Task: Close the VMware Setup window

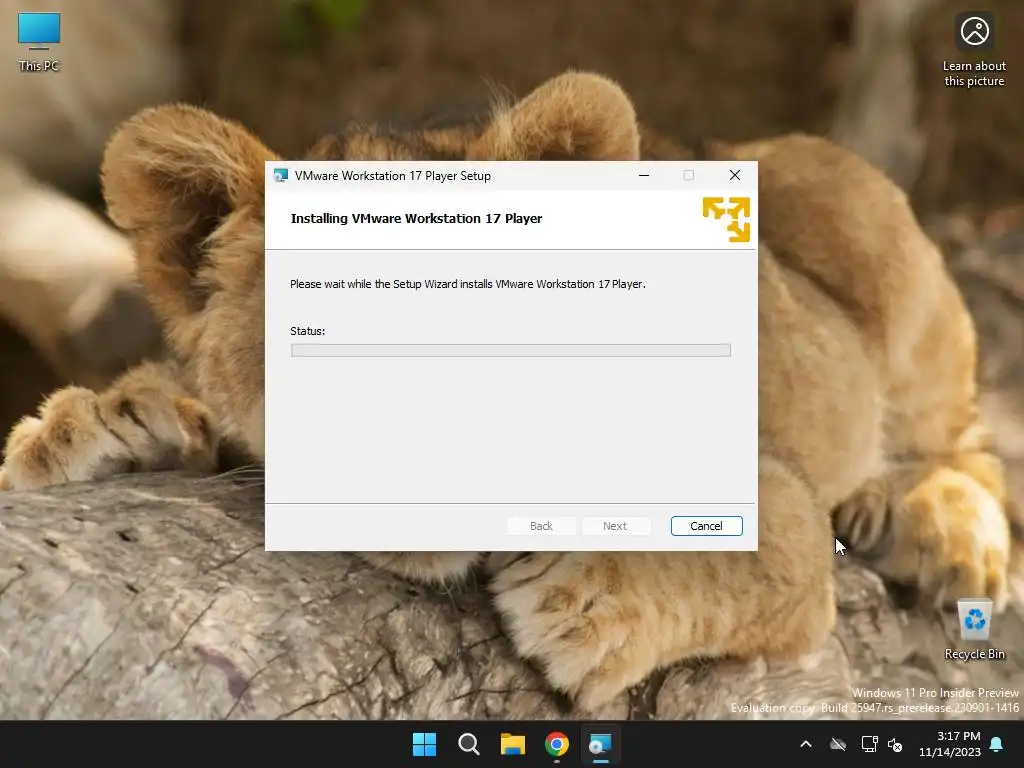Action: pyautogui.click(x=735, y=175)
